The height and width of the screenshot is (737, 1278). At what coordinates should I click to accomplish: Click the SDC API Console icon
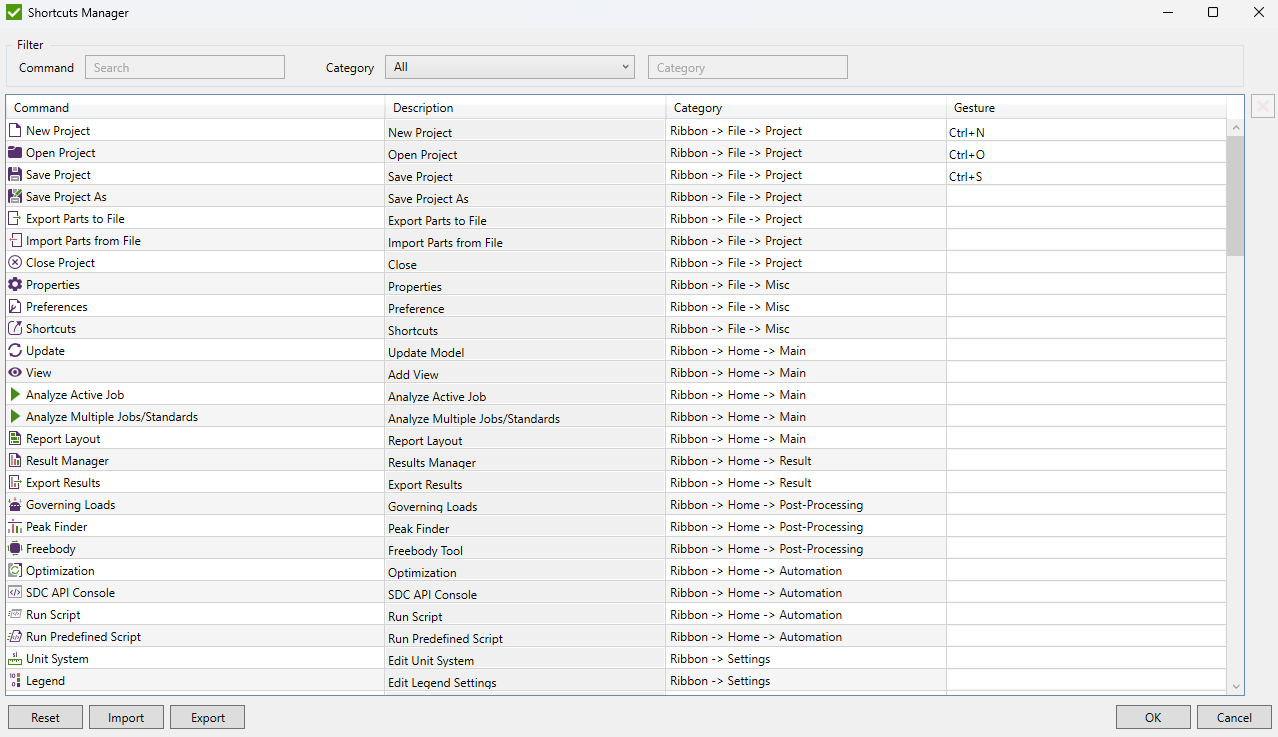pos(15,593)
